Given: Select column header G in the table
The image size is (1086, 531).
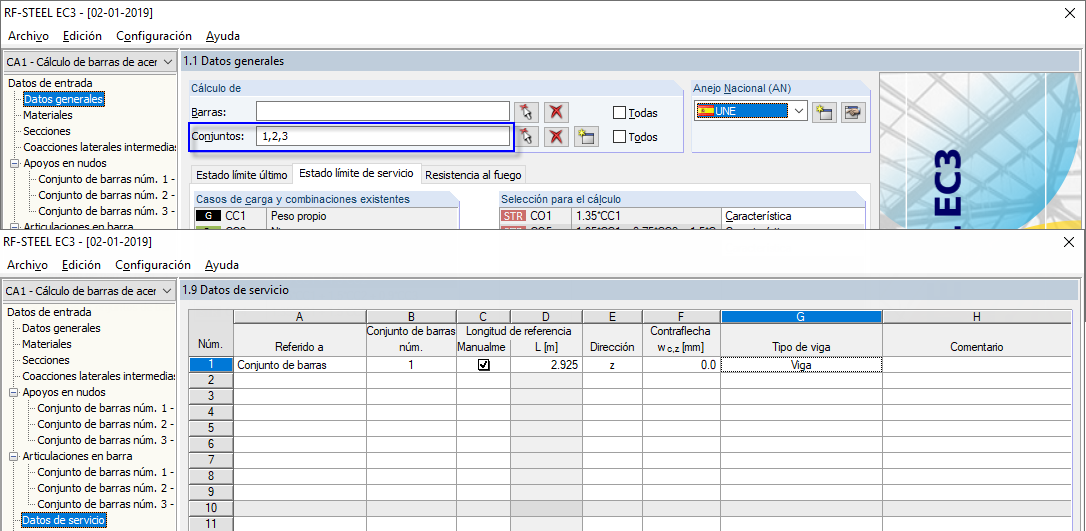Looking at the screenshot, I should (801, 316).
